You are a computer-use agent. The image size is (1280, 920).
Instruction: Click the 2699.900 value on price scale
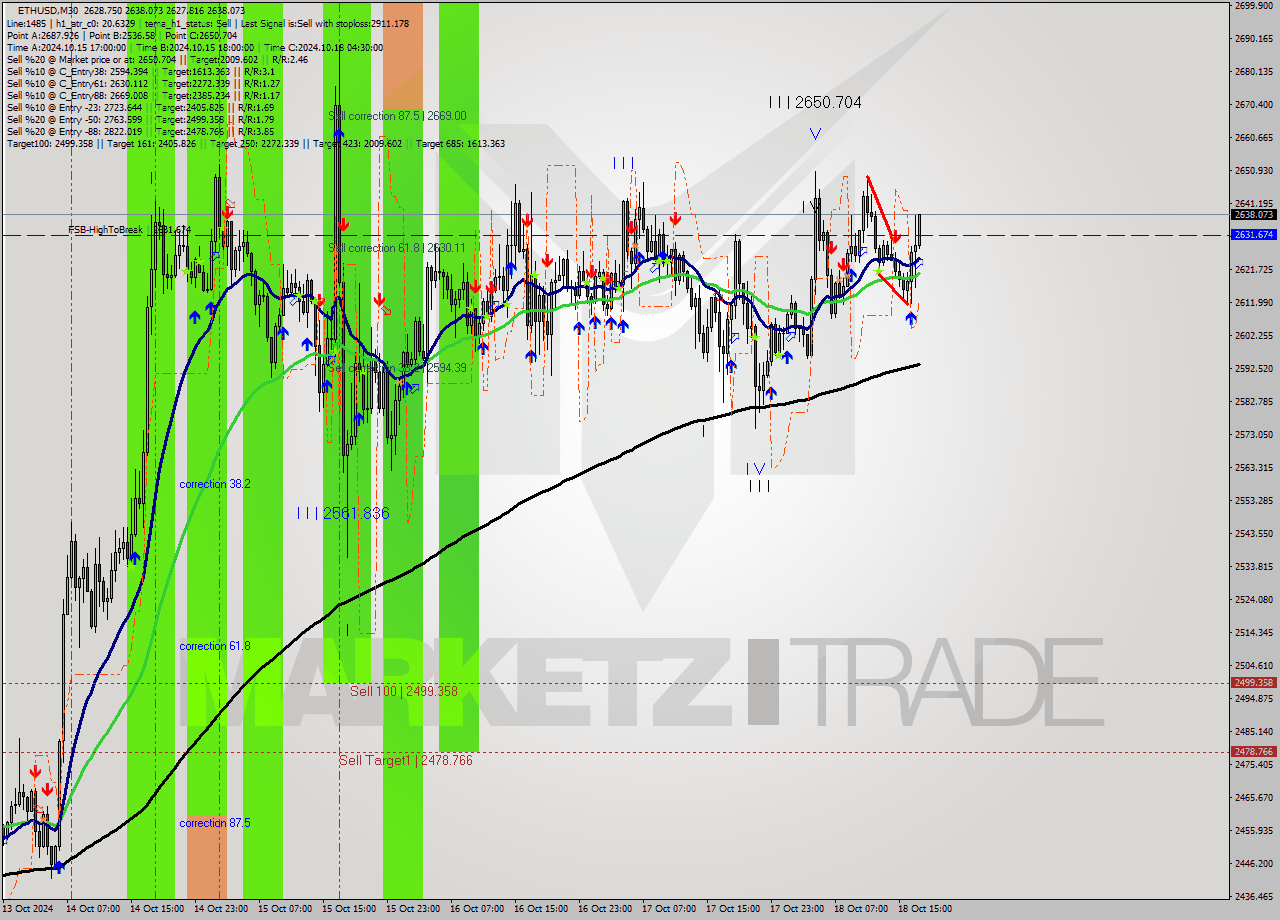pyautogui.click(x=1253, y=6)
